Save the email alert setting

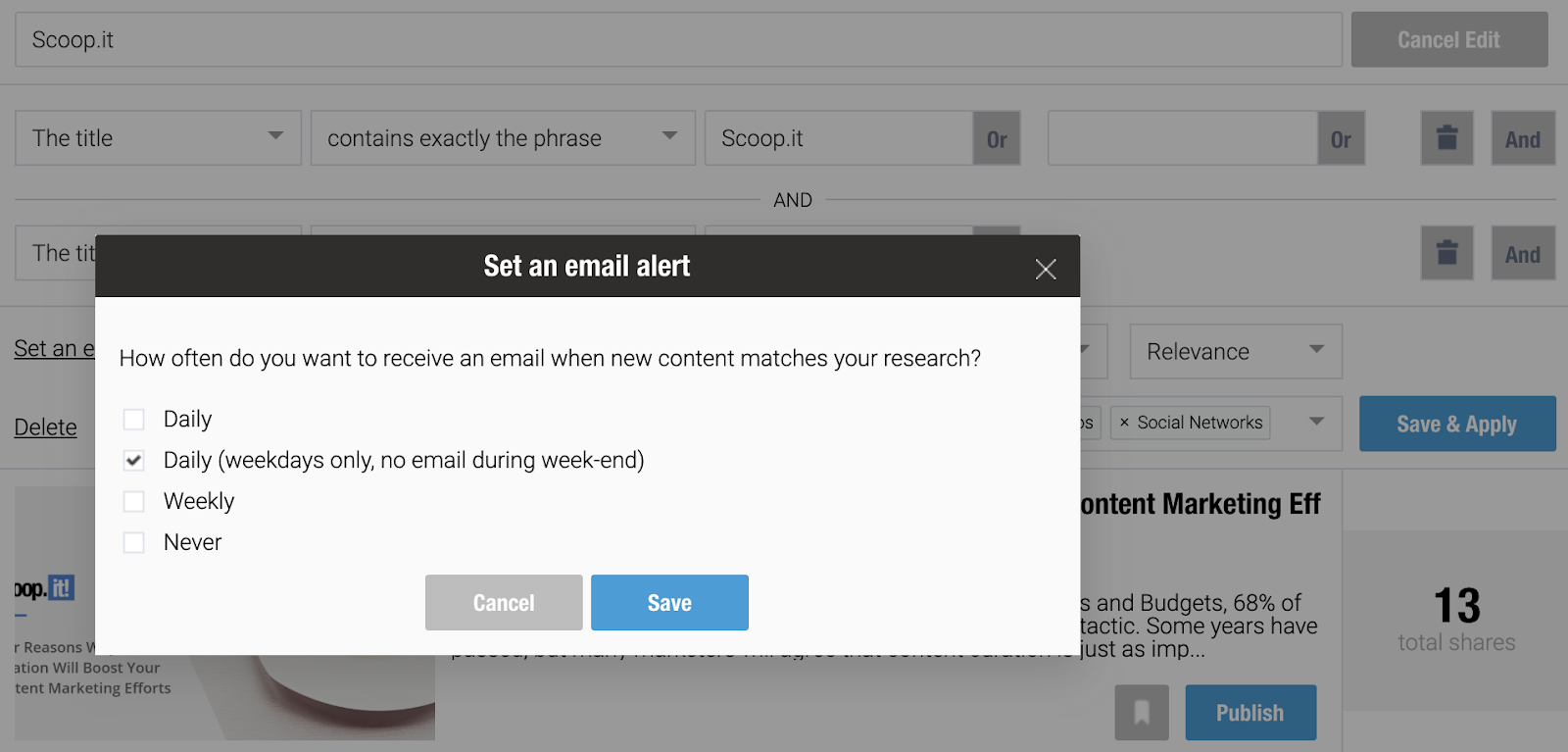coord(669,603)
